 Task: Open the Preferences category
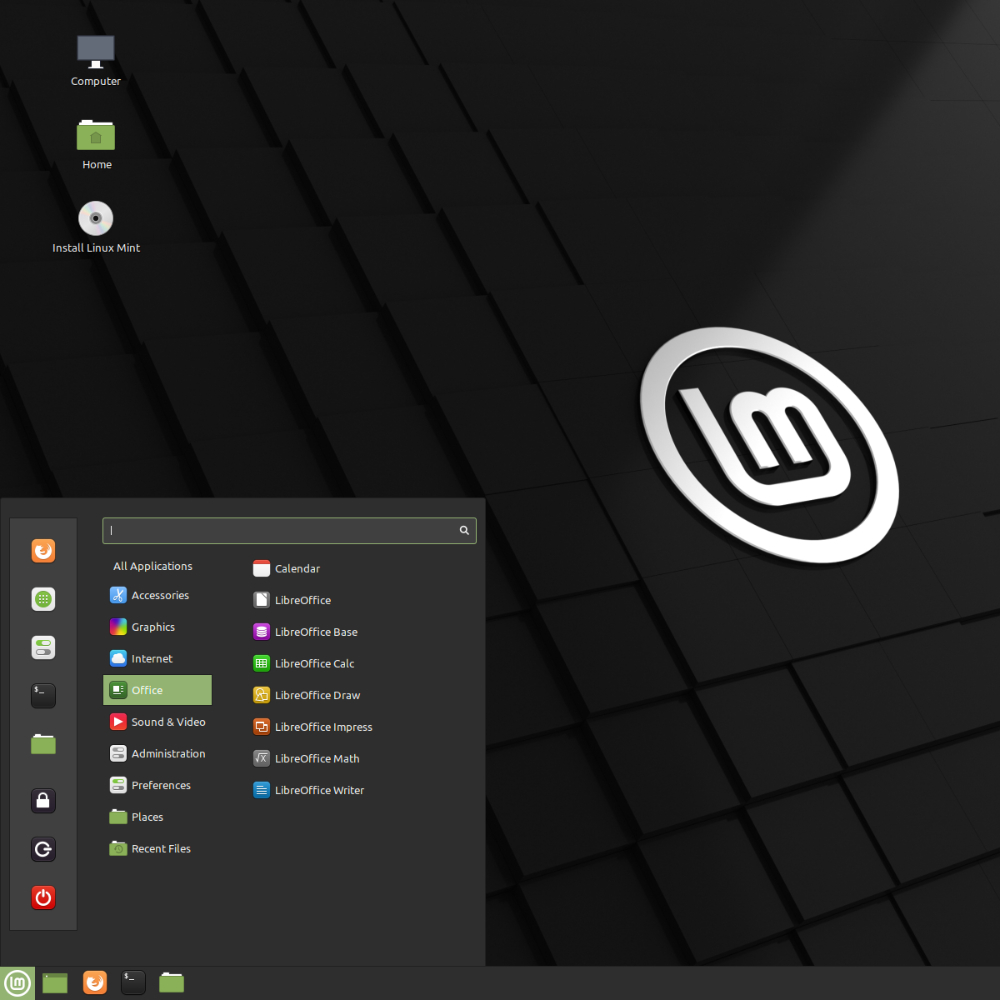pos(157,785)
